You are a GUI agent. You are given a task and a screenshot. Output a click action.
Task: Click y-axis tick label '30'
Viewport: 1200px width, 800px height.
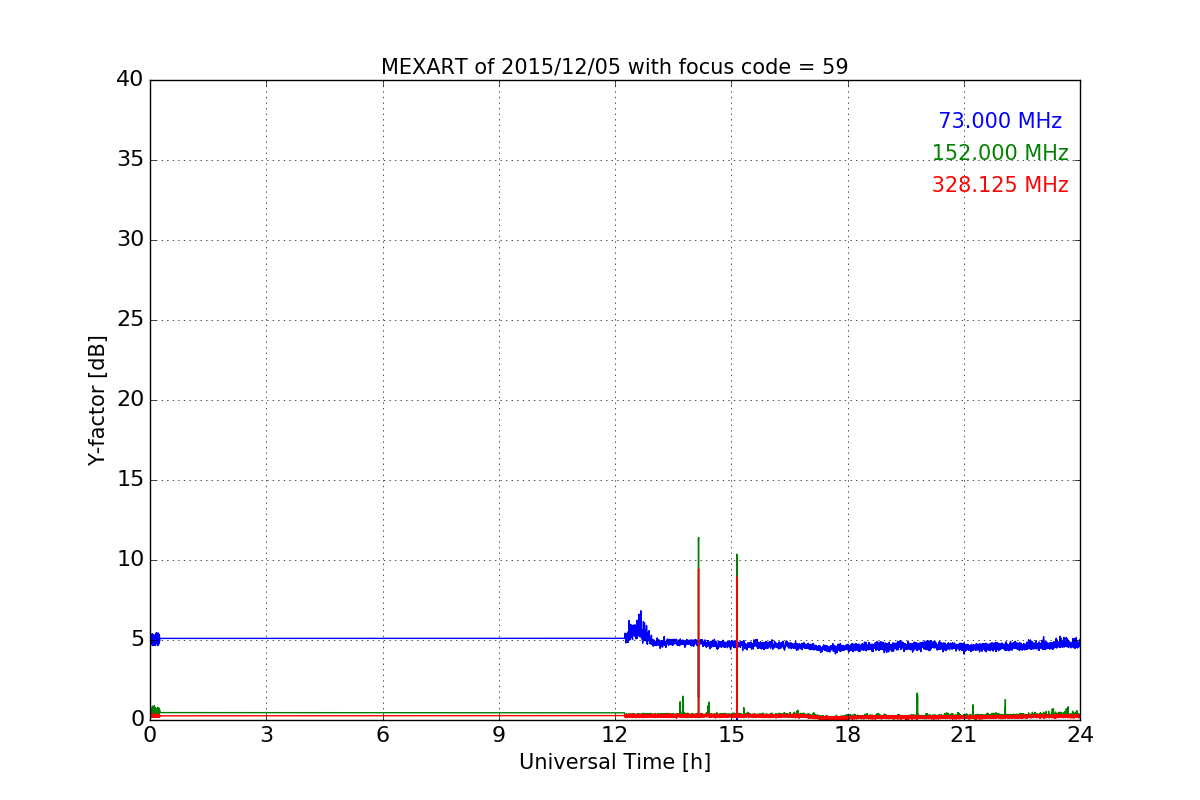(130, 239)
